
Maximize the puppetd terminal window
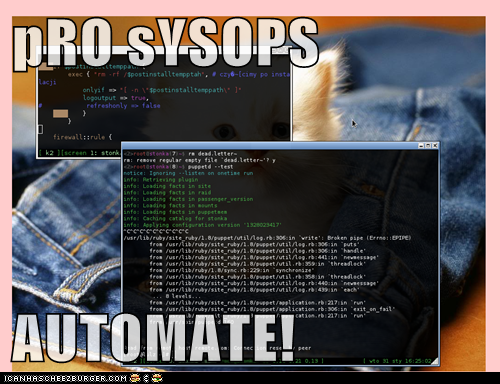click(x=428, y=146)
